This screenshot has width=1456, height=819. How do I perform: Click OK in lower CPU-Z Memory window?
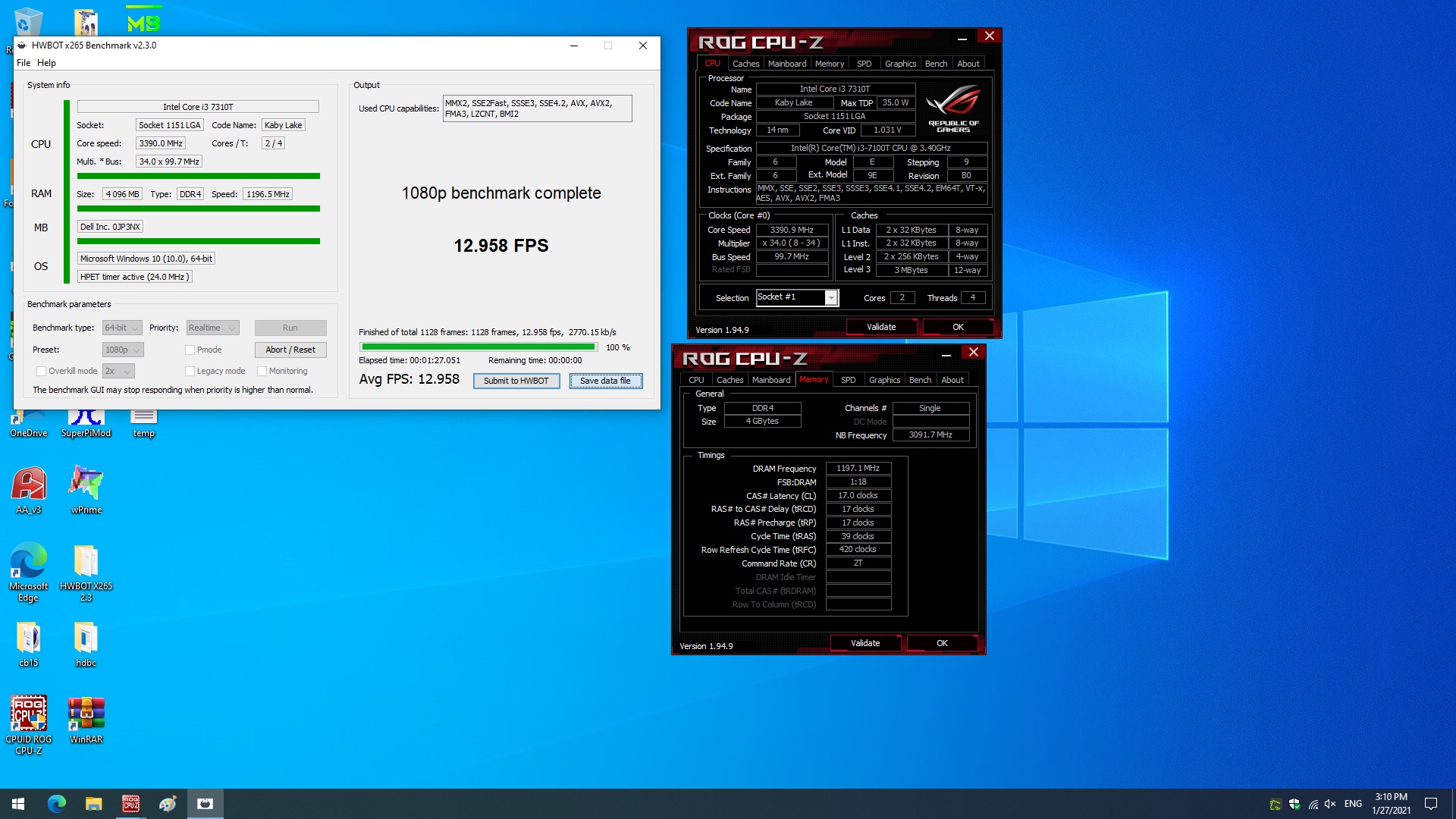942,643
